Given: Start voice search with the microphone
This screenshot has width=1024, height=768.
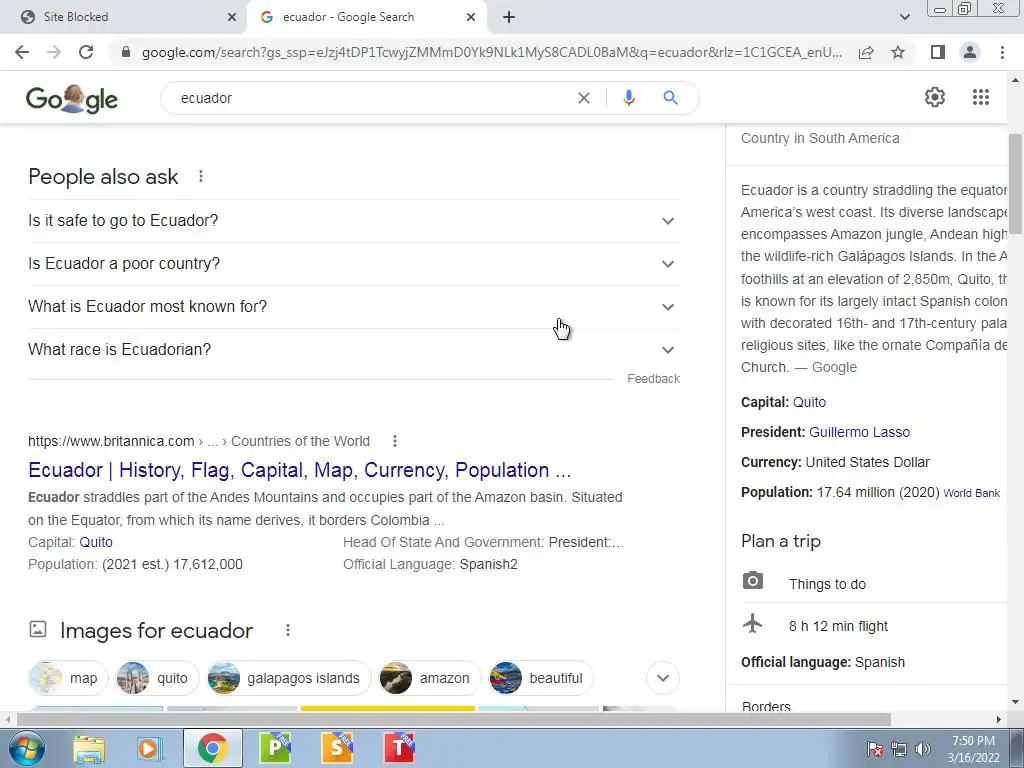Looking at the screenshot, I should (629, 98).
